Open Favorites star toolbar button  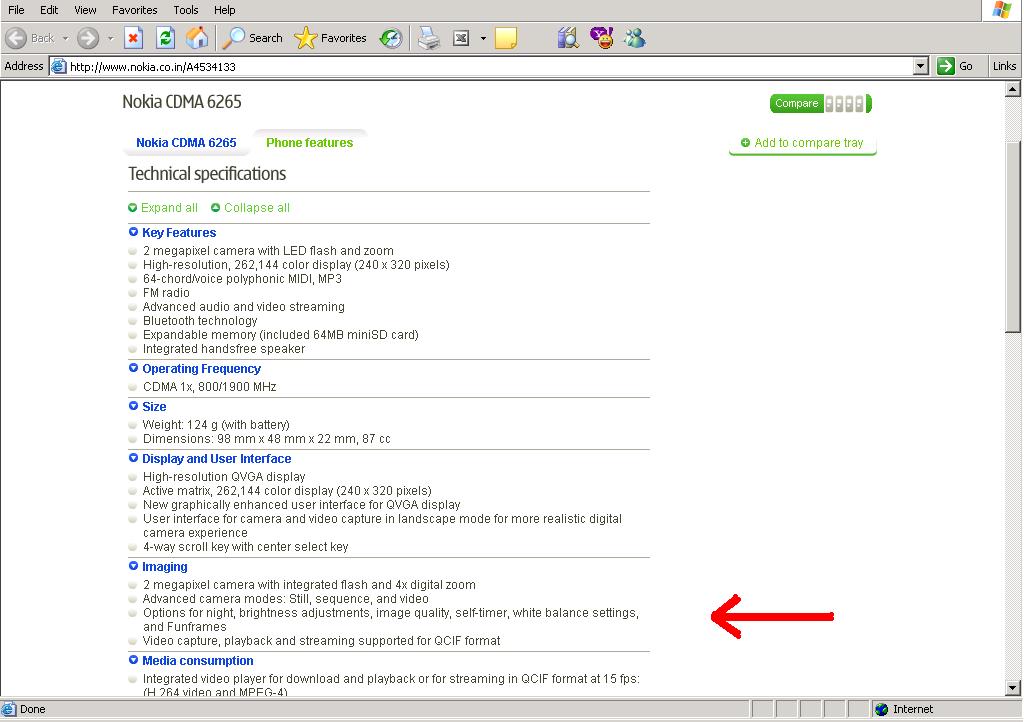[330, 38]
